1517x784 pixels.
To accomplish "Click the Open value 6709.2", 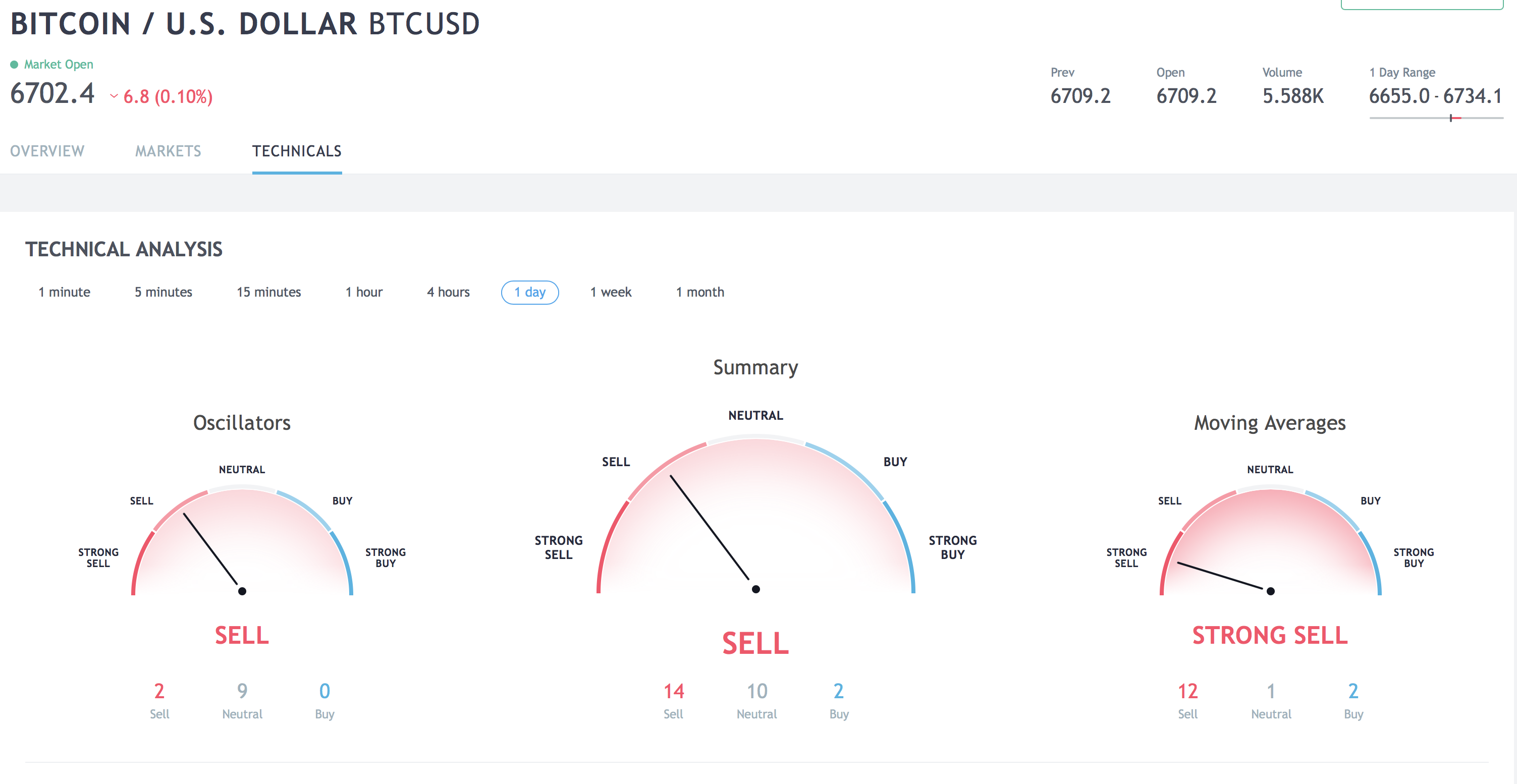I will [1186, 96].
